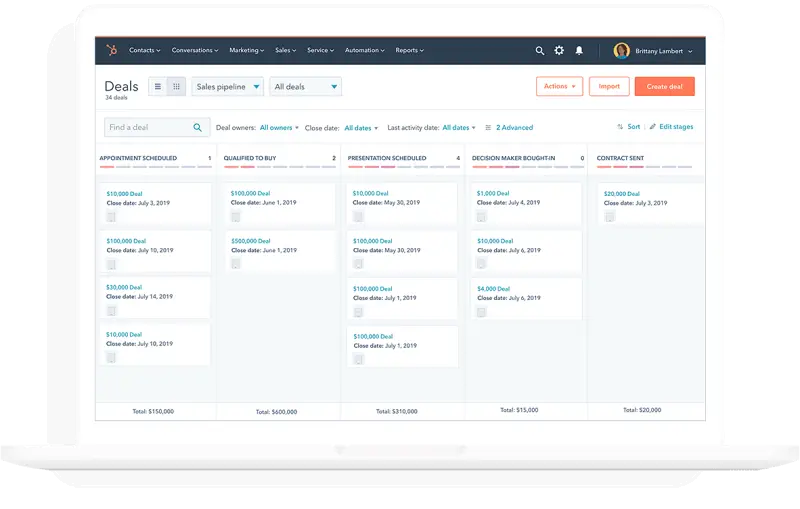Open the Actions dropdown button
The height and width of the screenshot is (509, 800).
tap(559, 86)
